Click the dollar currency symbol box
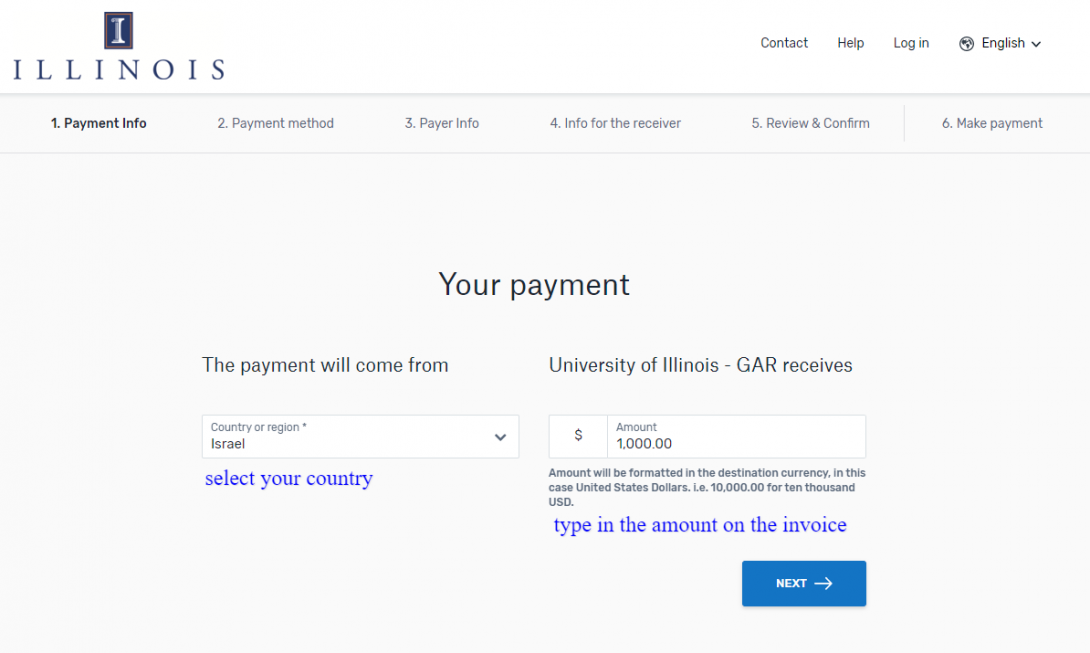 pos(578,436)
